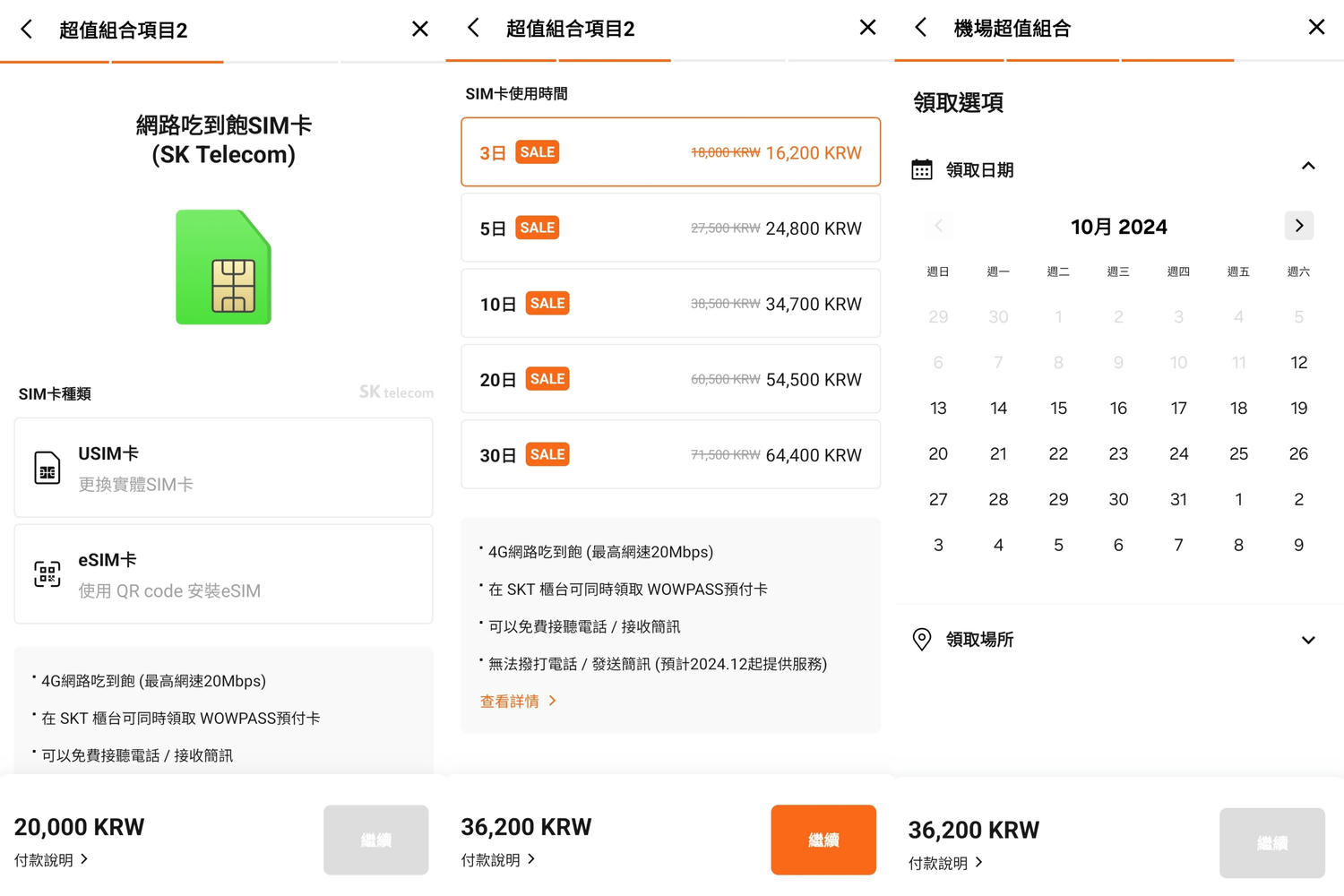Go to next month in calendar

pos(1299,226)
